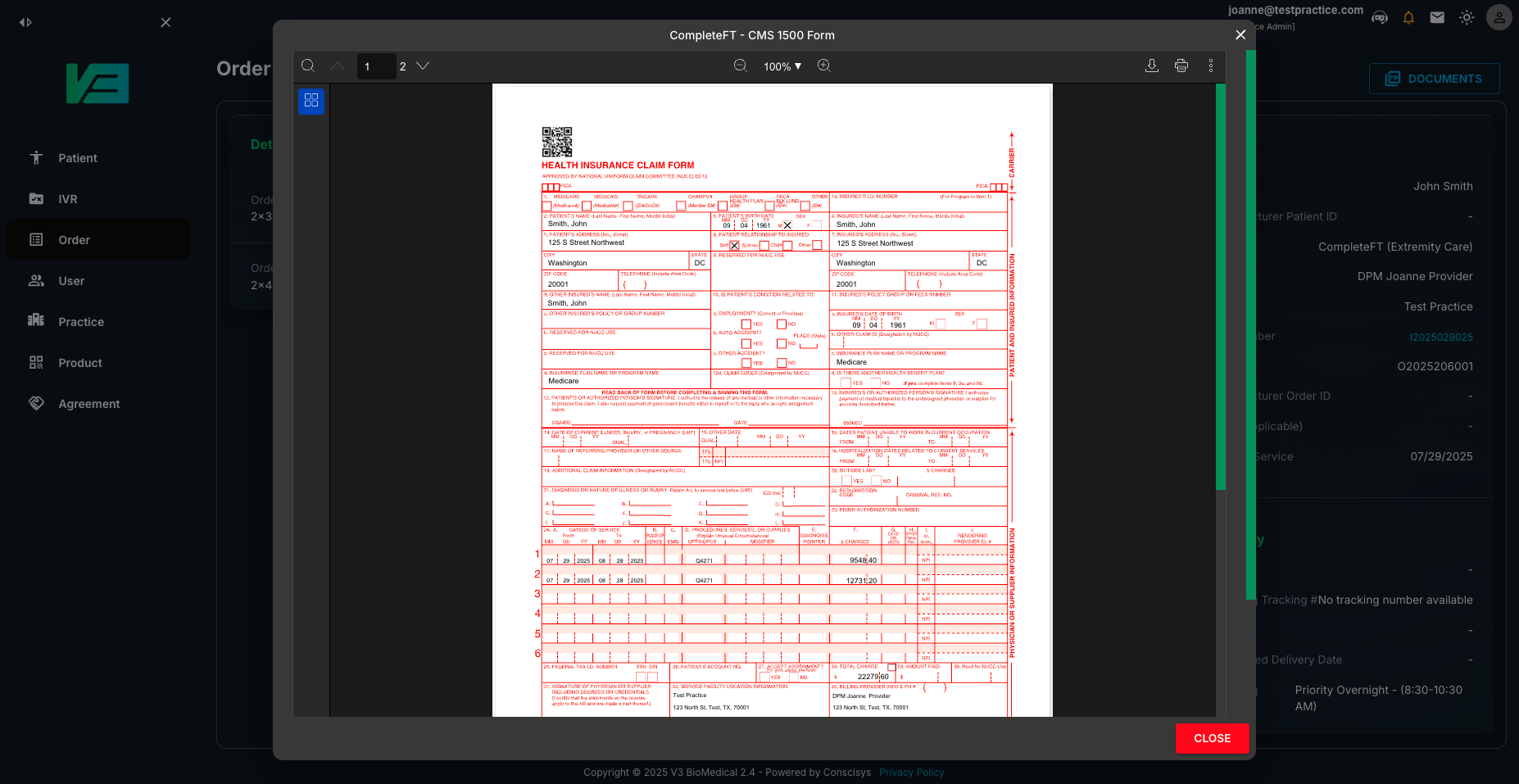
Task: Click the User people icon in sidebar
Action: coord(36,280)
